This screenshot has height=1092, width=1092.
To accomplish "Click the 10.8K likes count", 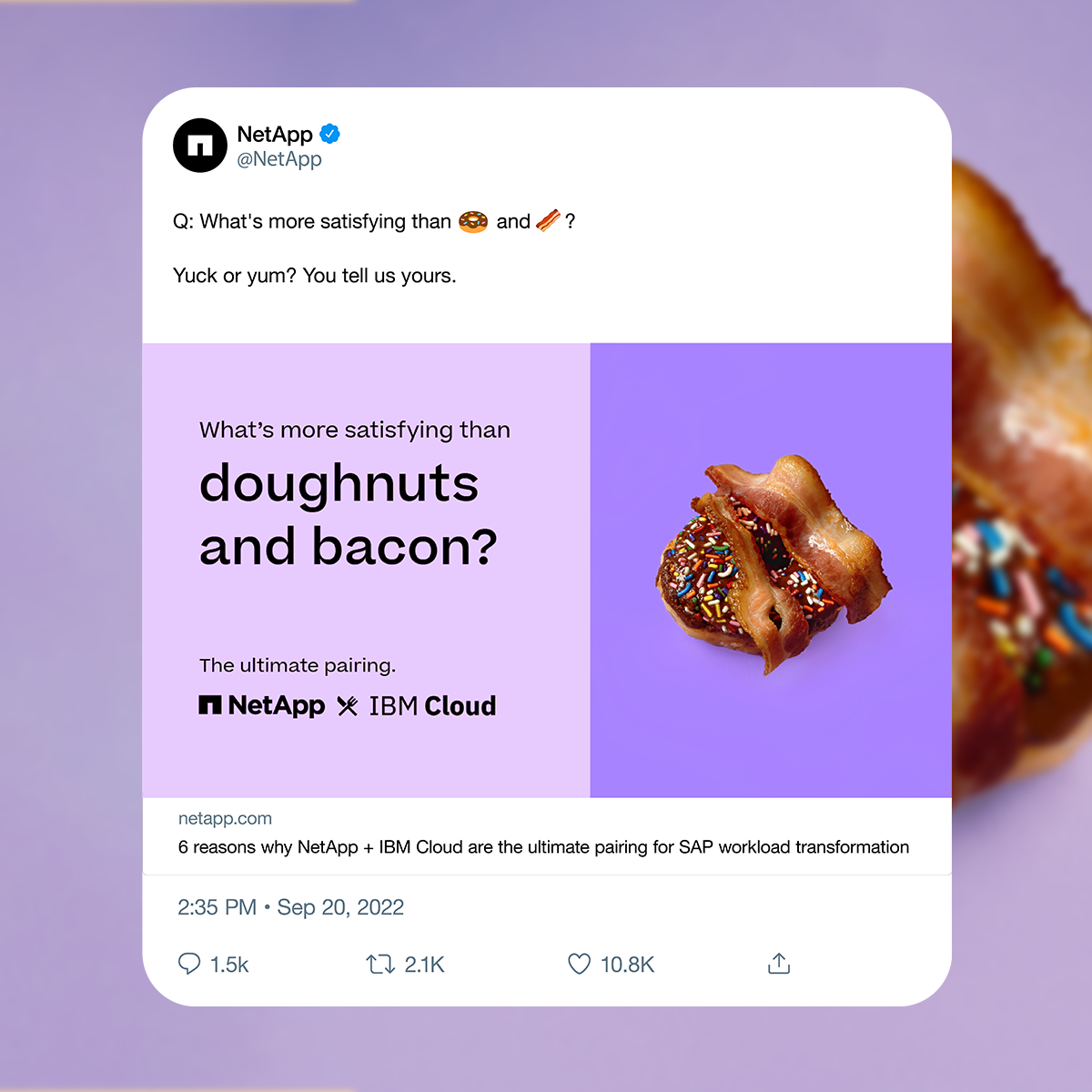I will pos(627,965).
